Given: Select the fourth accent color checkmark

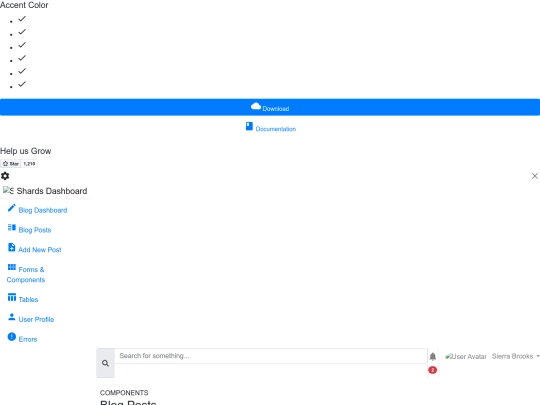Looking at the screenshot, I should [22, 58].
